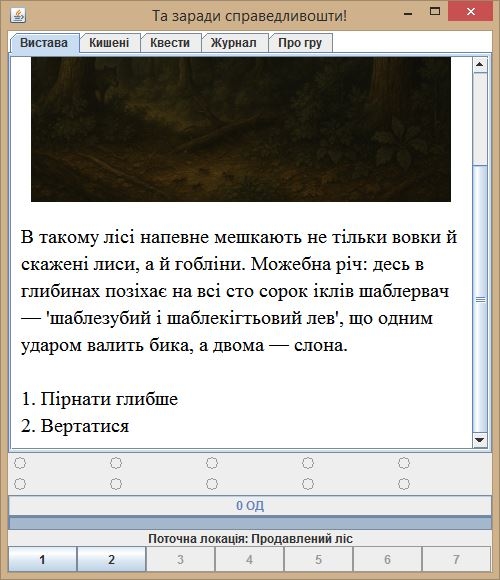This screenshot has width=500, height=580.
Task: Click the Java icon in title bar
Action: [18, 16]
